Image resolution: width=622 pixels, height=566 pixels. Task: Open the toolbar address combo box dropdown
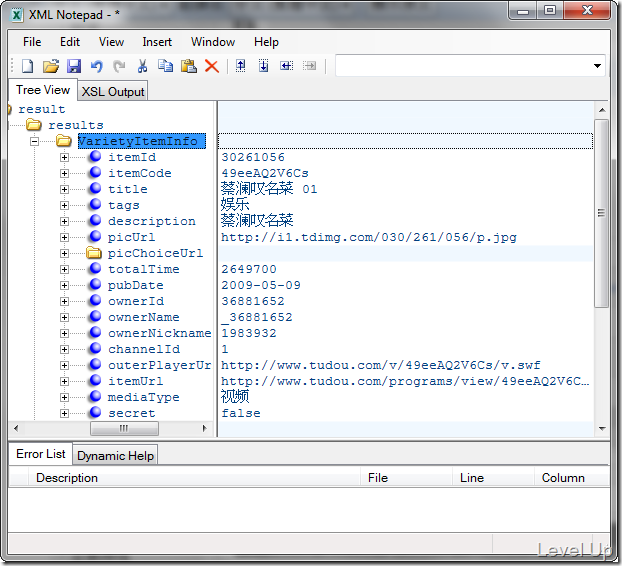click(597, 66)
